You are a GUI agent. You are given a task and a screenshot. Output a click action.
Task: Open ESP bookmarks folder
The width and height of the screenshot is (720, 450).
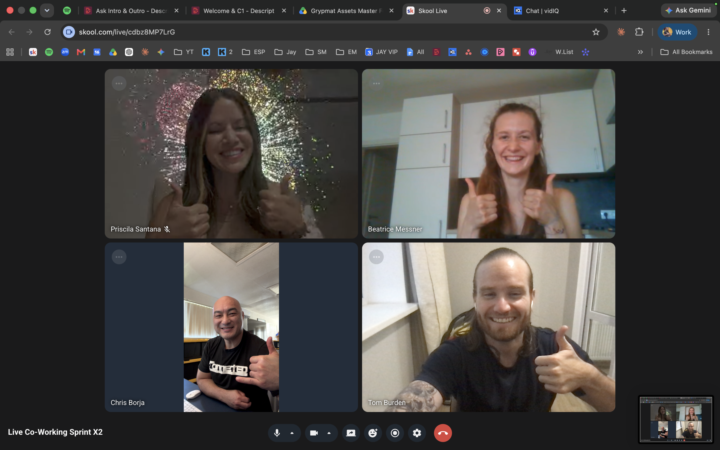tap(253, 52)
